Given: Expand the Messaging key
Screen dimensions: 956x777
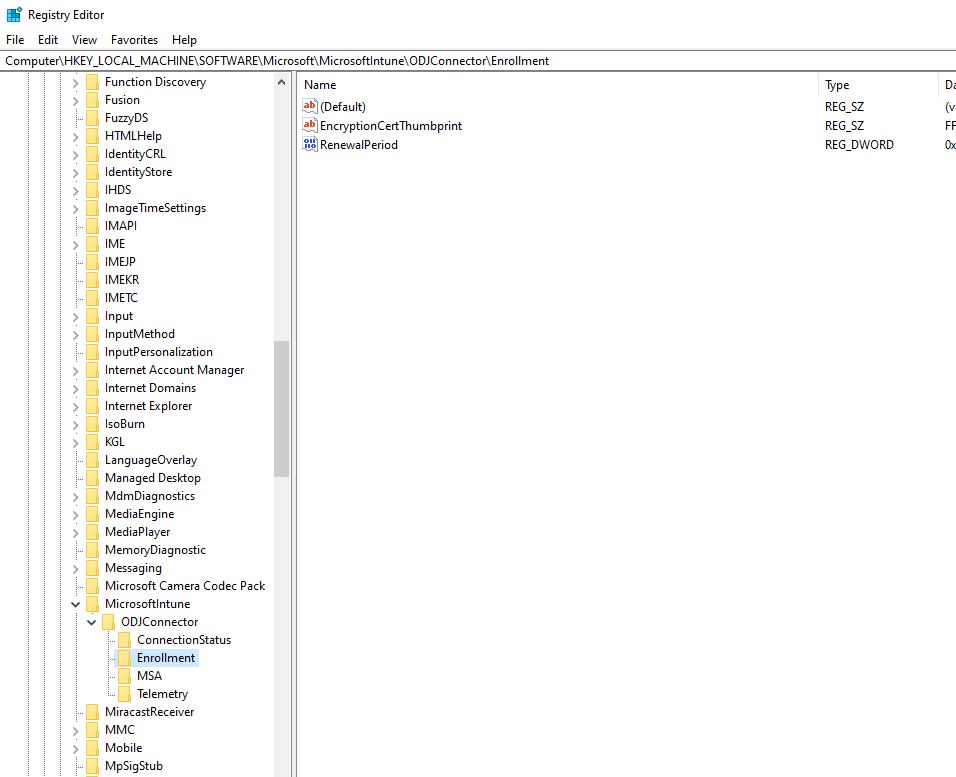Looking at the screenshot, I should (x=76, y=568).
